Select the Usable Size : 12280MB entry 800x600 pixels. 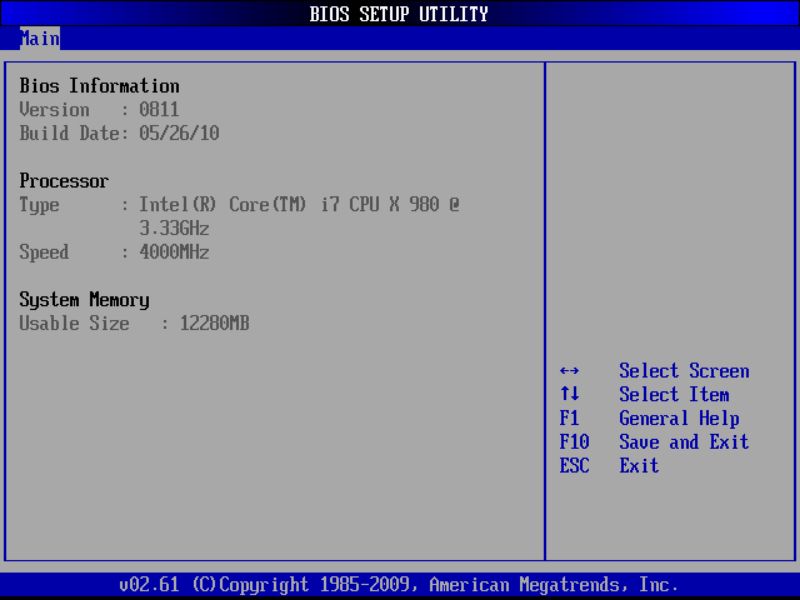pyautogui.click(x=135, y=323)
